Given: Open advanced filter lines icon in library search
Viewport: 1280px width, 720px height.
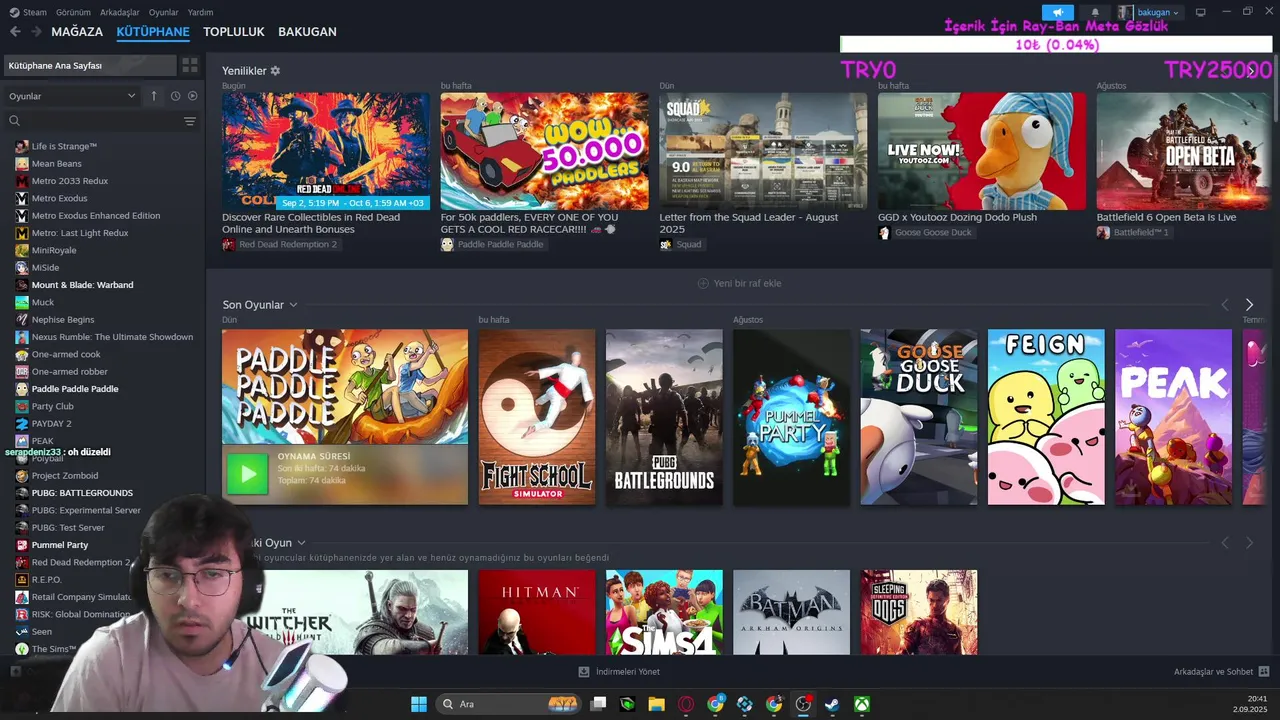Looking at the screenshot, I should pyautogui.click(x=190, y=121).
